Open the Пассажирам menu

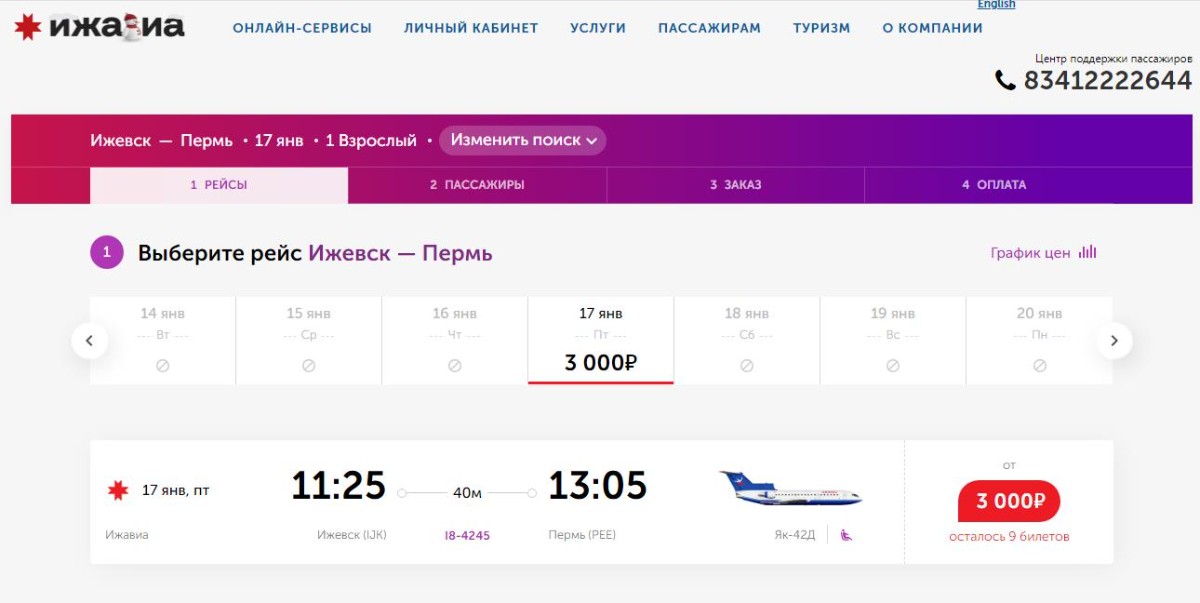click(x=709, y=28)
